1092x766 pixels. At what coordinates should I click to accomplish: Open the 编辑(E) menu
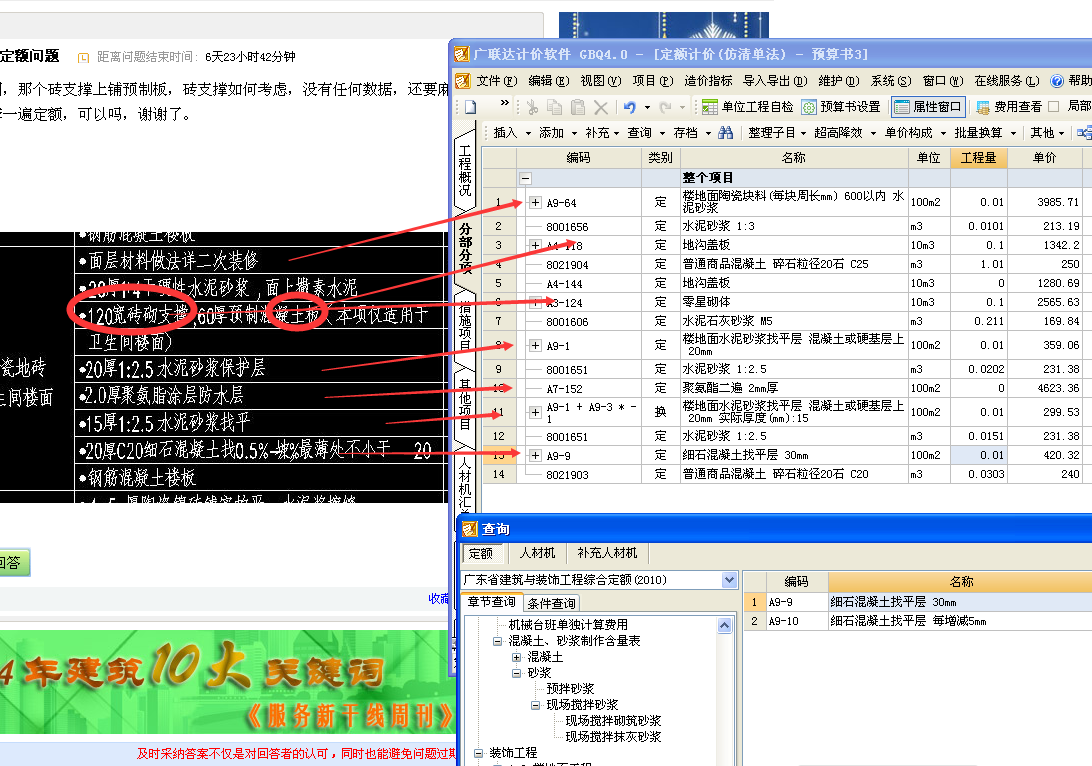tap(548, 81)
